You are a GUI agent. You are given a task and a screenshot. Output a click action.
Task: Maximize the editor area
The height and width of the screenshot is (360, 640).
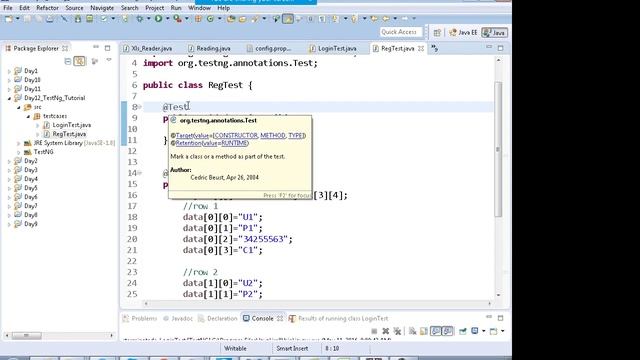[501, 48]
